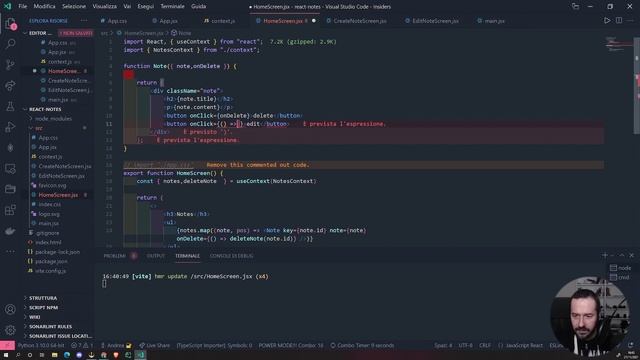Screen dimensions: 640x360
Task: Expand the STRUTTURA section
Action: click(43, 298)
